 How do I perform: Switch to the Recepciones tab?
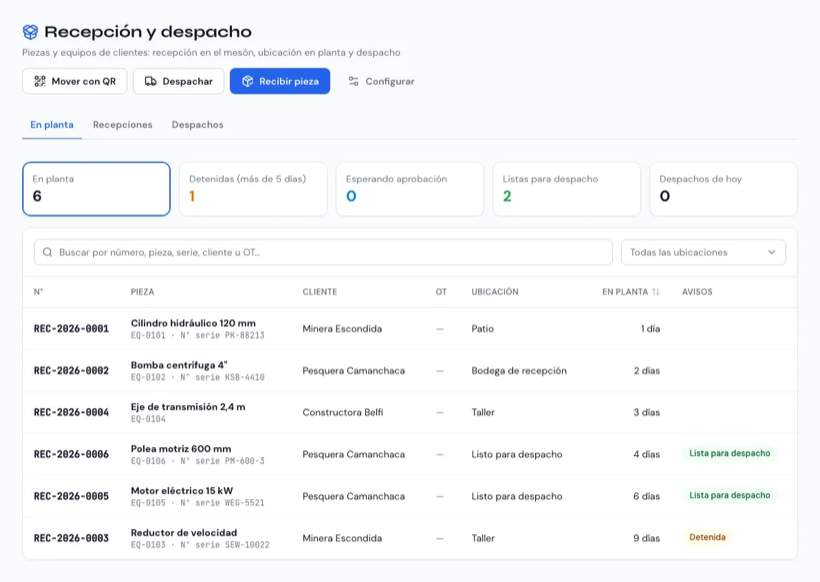(x=122, y=124)
